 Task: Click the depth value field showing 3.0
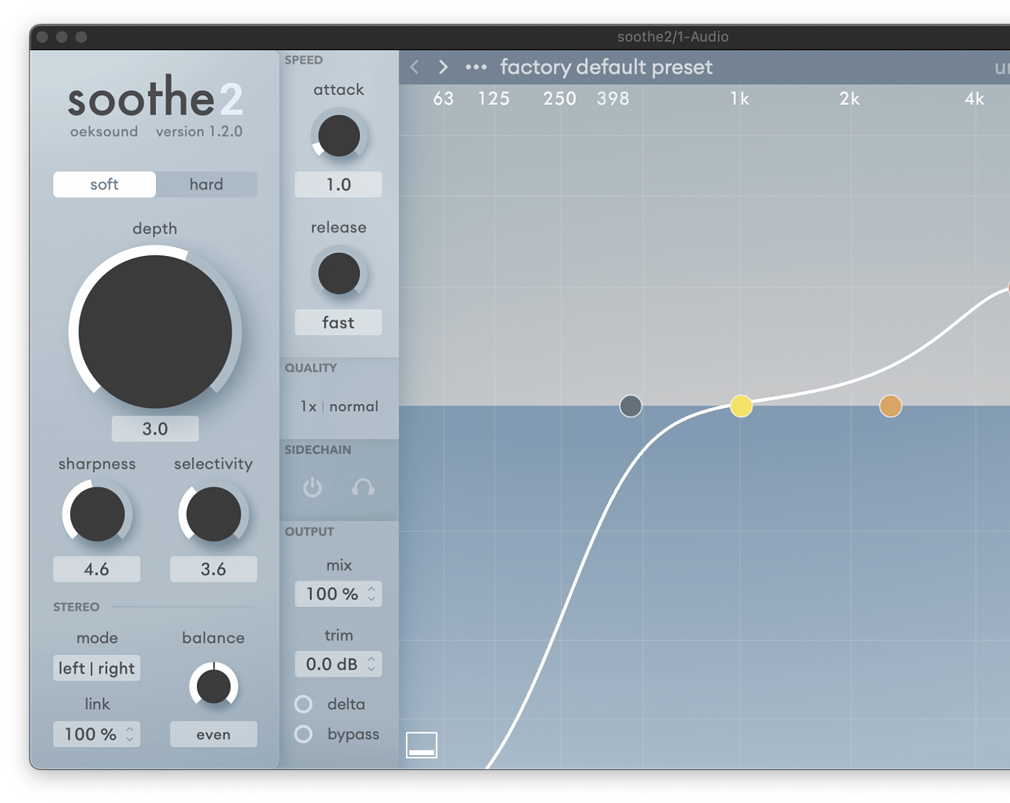coord(155,428)
